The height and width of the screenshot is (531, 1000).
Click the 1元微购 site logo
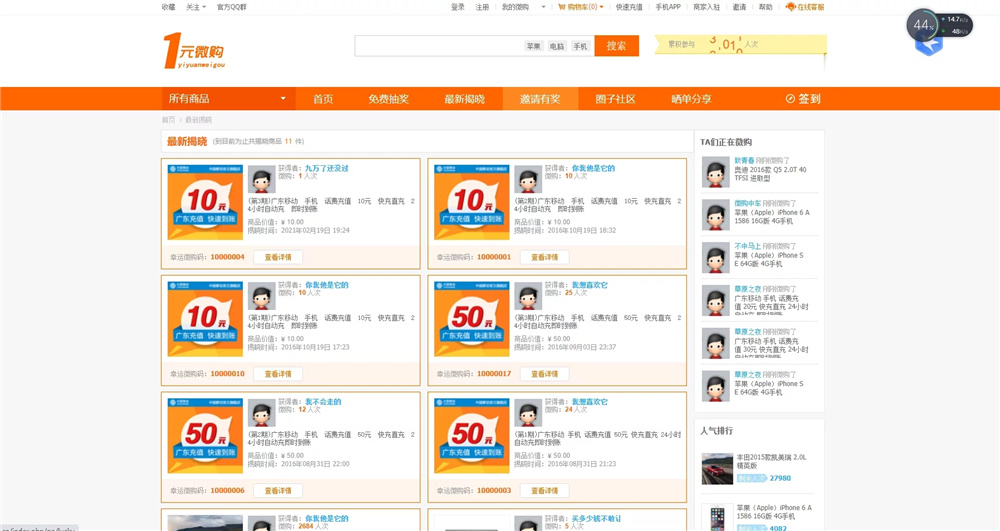(194, 50)
